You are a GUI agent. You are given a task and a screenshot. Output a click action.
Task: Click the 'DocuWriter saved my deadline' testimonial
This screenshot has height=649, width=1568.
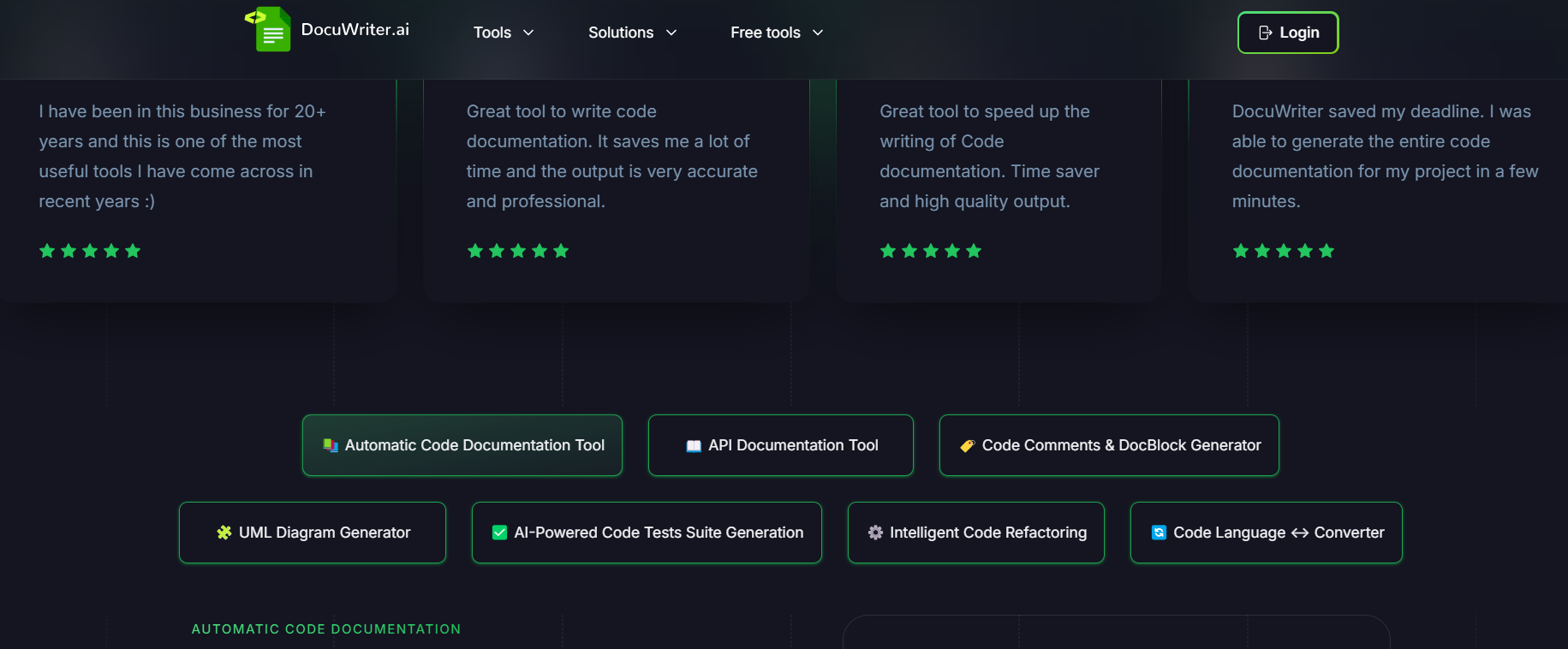click(x=1386, y=156)
